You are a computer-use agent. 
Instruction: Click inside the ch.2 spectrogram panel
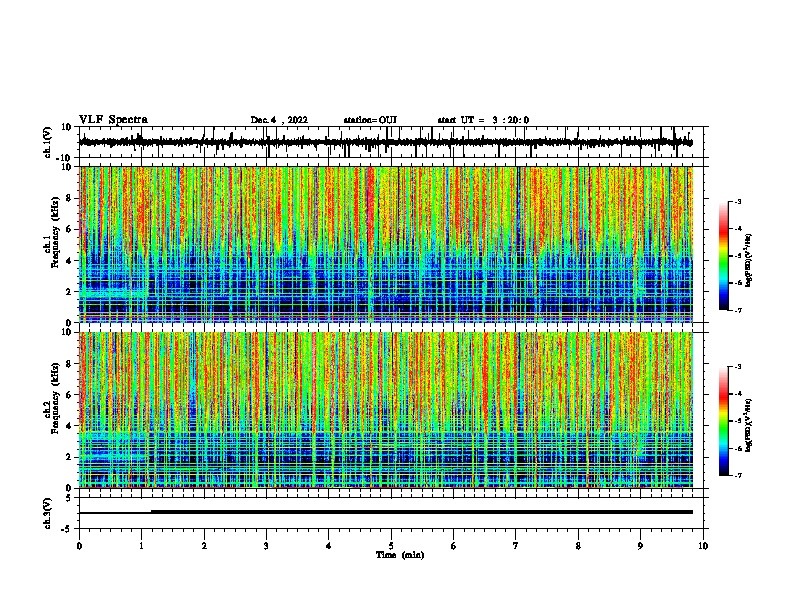click(x=386, y=410)
